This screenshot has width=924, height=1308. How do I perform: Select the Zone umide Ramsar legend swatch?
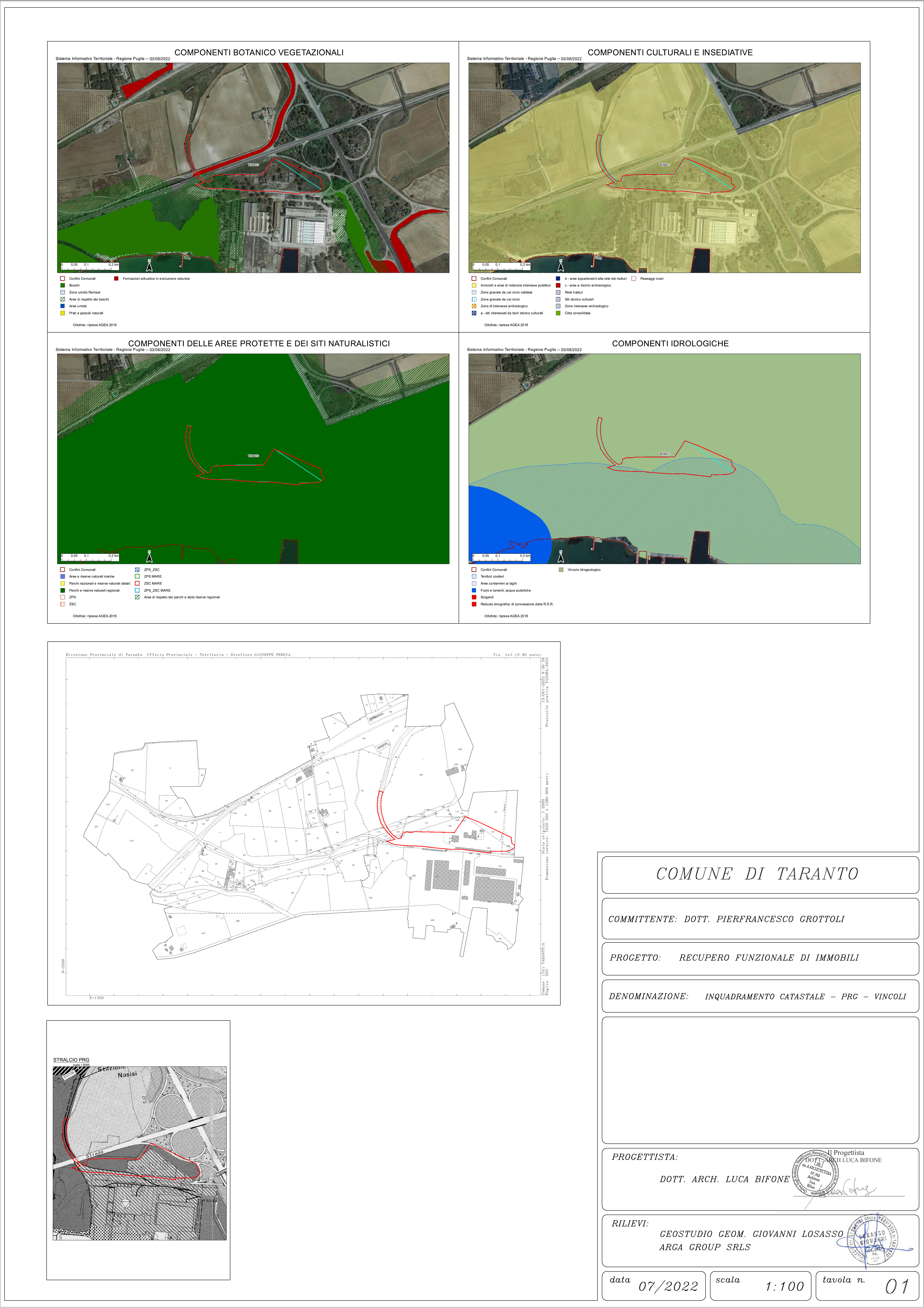tap(63, 292)
